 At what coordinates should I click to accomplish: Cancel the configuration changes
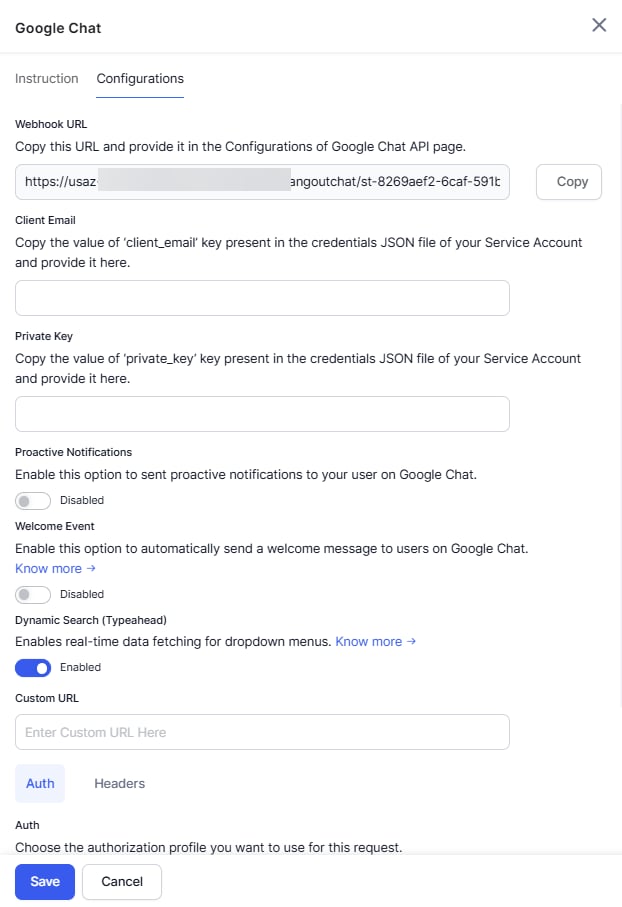pos(122,882)
